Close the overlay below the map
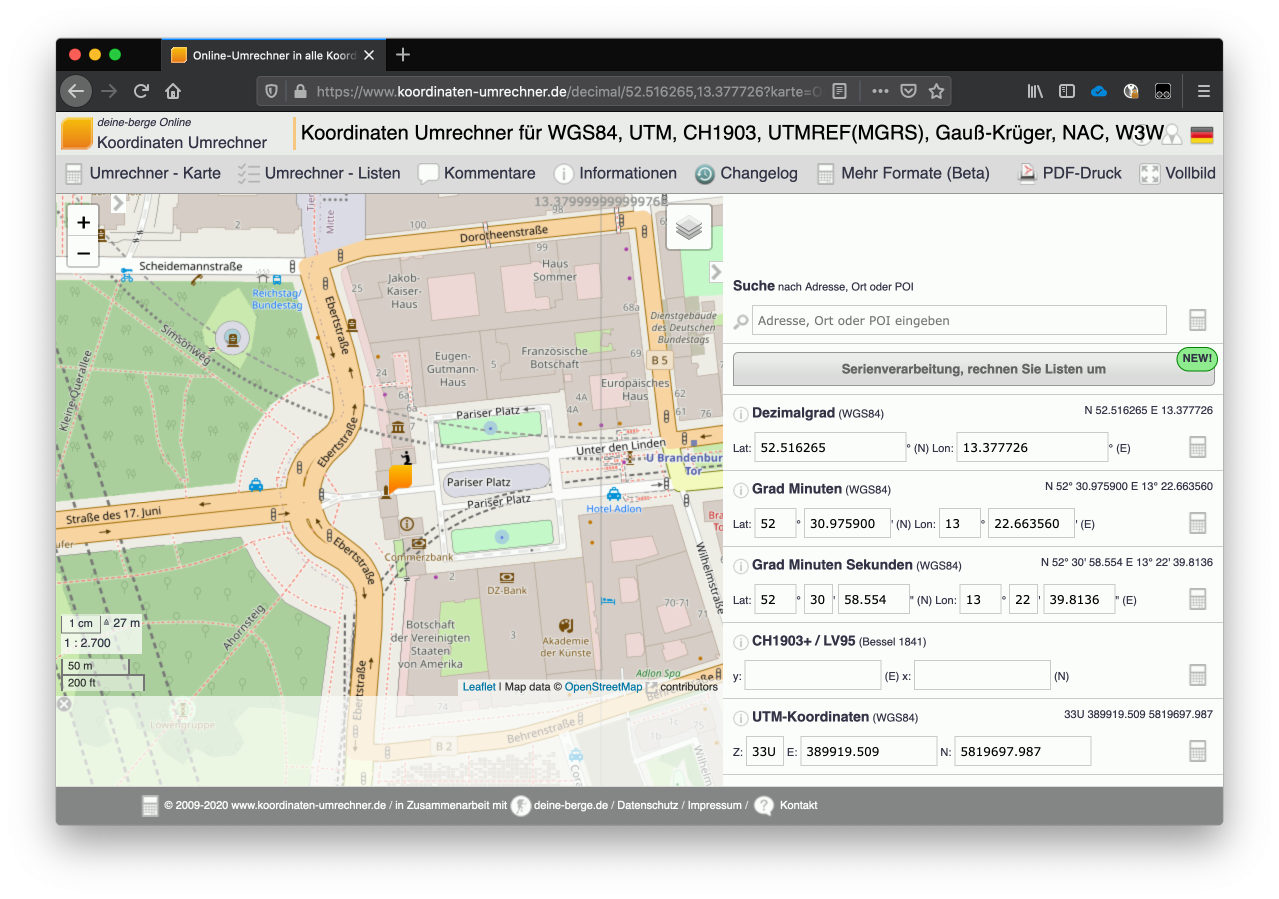 (x=64, y=704)
